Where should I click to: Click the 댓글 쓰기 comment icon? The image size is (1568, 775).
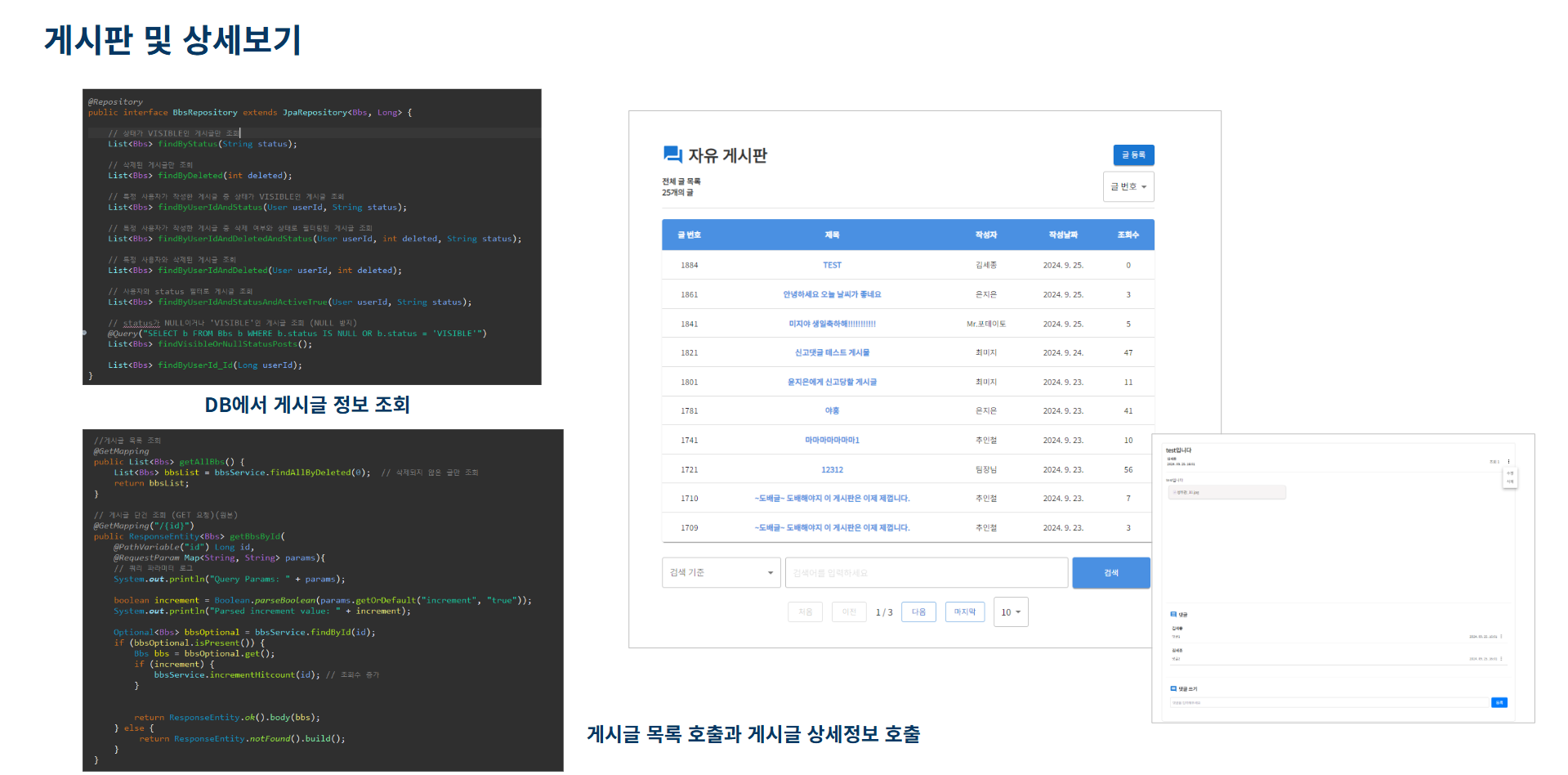tap(1173, 689)
